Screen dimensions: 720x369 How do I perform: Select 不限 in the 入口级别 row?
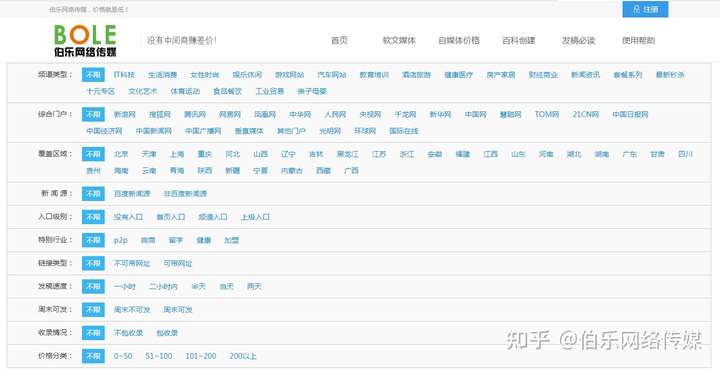(x=93, y=217)
